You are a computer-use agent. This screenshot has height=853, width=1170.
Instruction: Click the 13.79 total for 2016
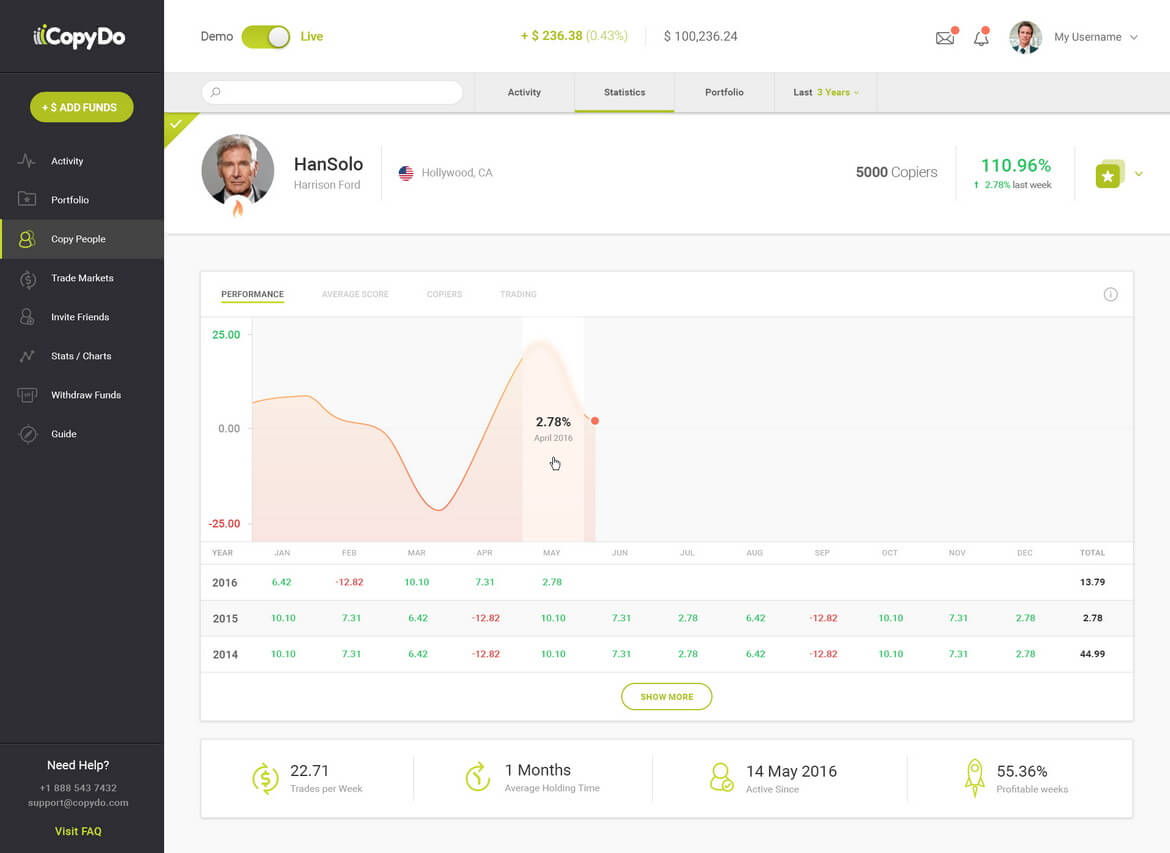click(x=1092, y=582)
